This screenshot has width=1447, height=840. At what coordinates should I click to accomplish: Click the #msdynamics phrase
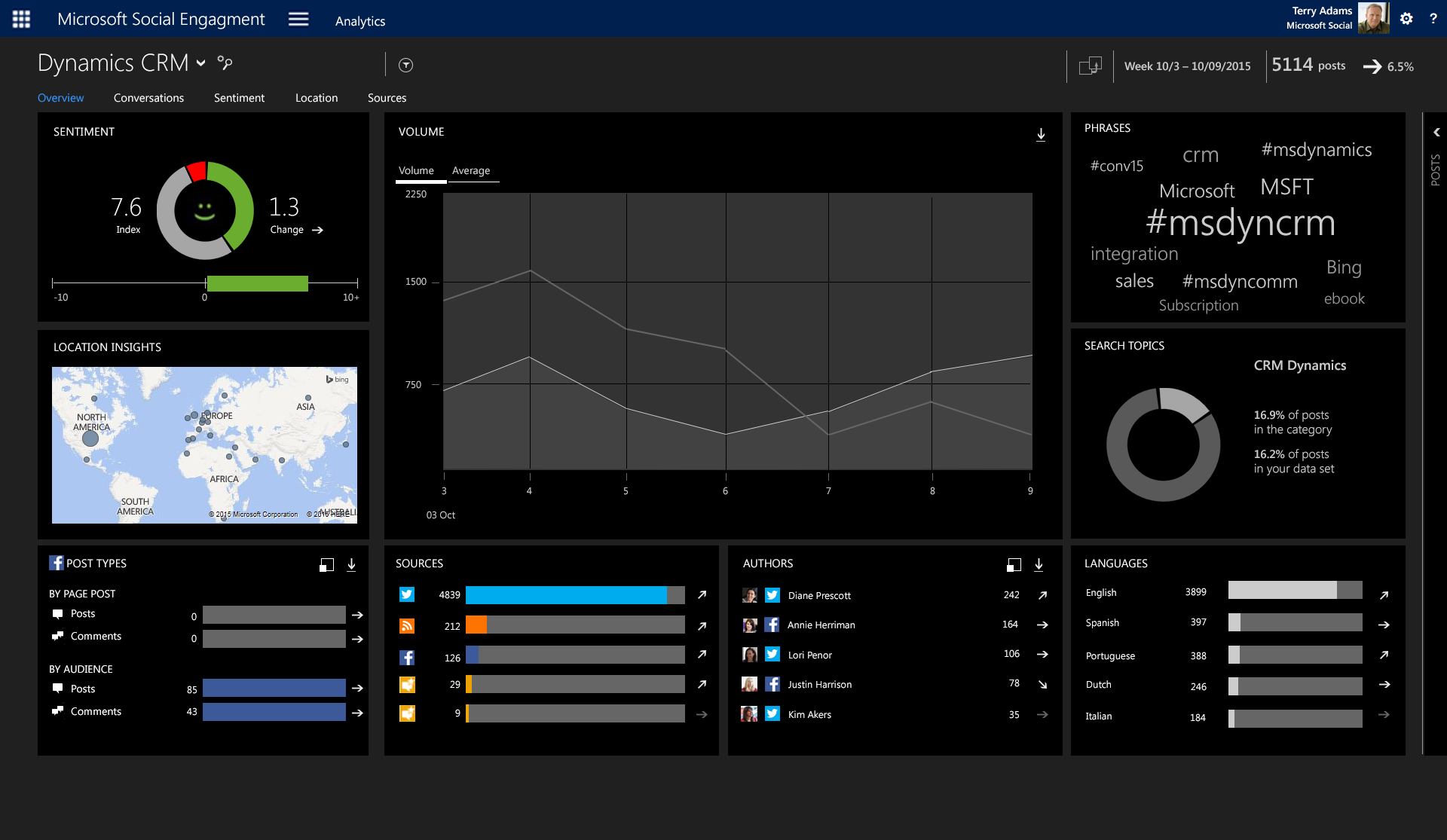(x=1317, y=150)
